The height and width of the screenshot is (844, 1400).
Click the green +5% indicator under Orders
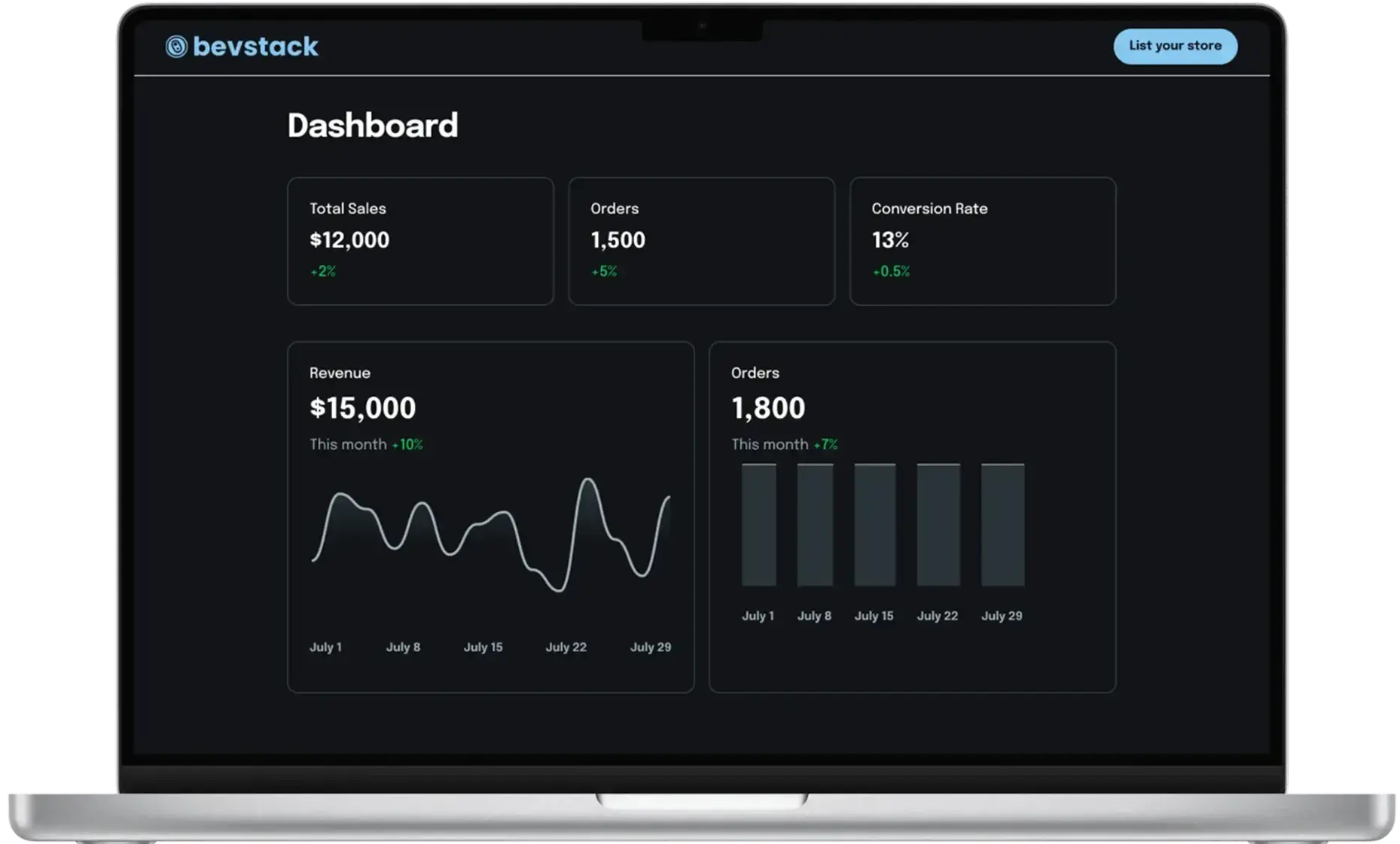coord(604,271)
